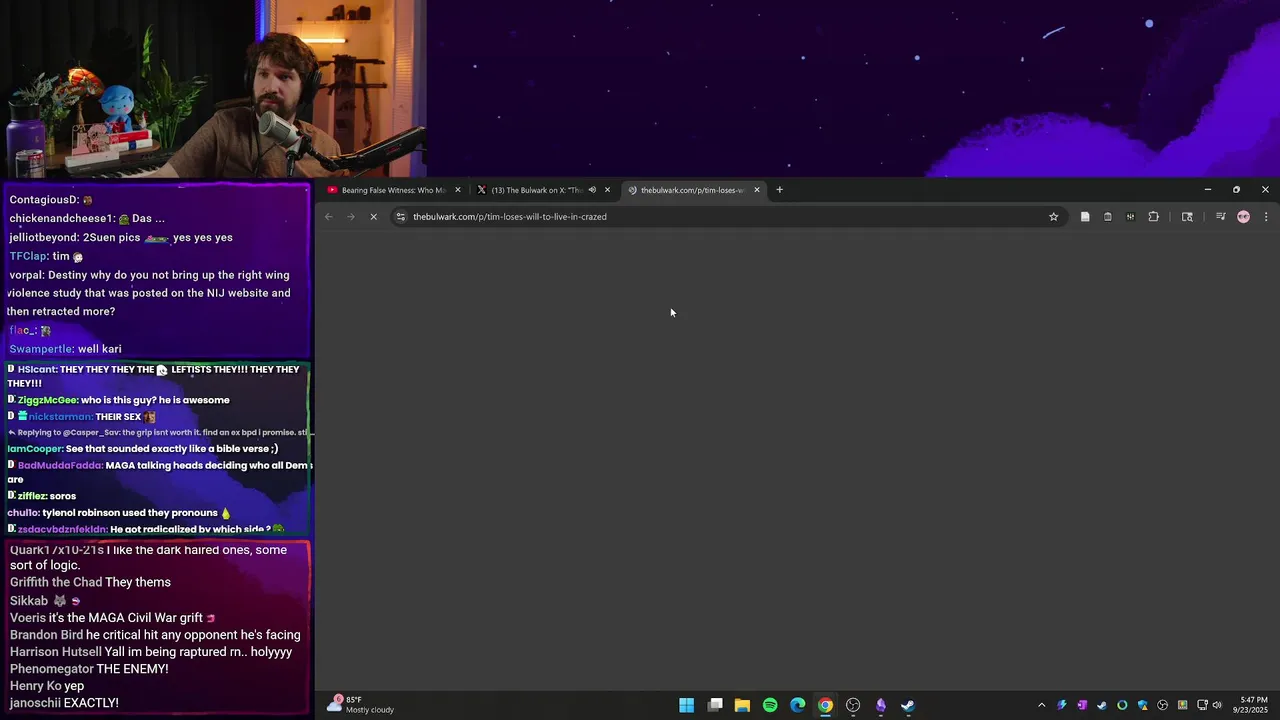
Task: Restore down the Chrome window
Action: pyautogui.click(x=1236, y=190)
